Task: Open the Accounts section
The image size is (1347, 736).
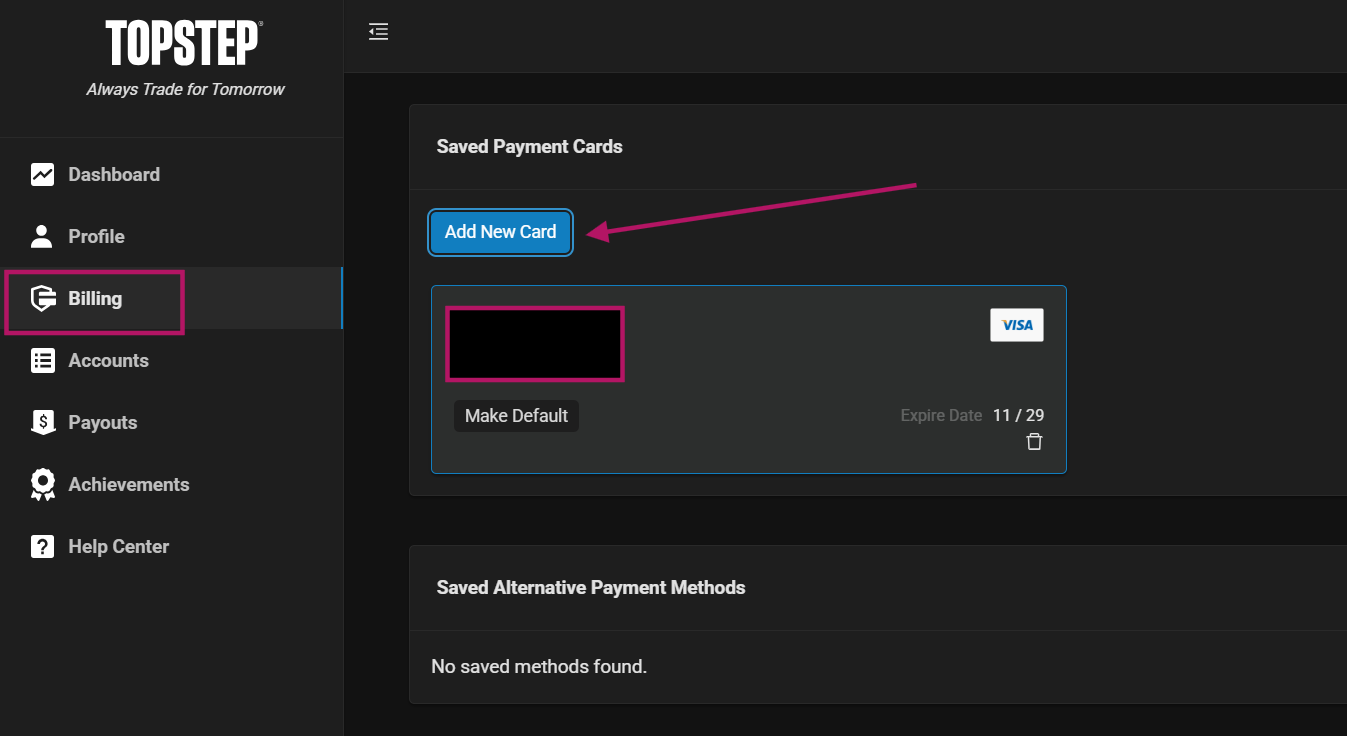Action: click(171, 361)
